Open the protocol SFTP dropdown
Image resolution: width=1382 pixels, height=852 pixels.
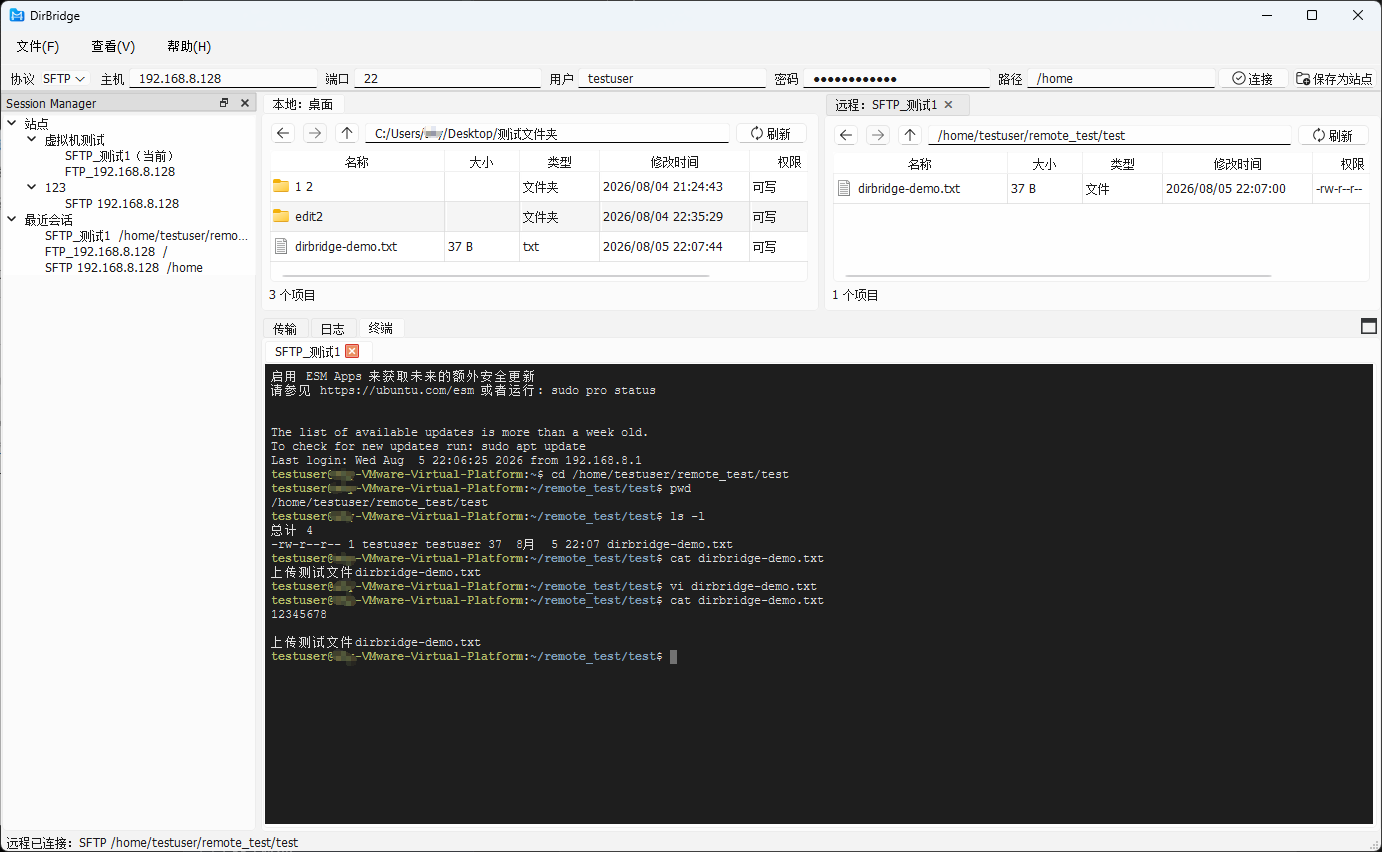click(64, 78)
